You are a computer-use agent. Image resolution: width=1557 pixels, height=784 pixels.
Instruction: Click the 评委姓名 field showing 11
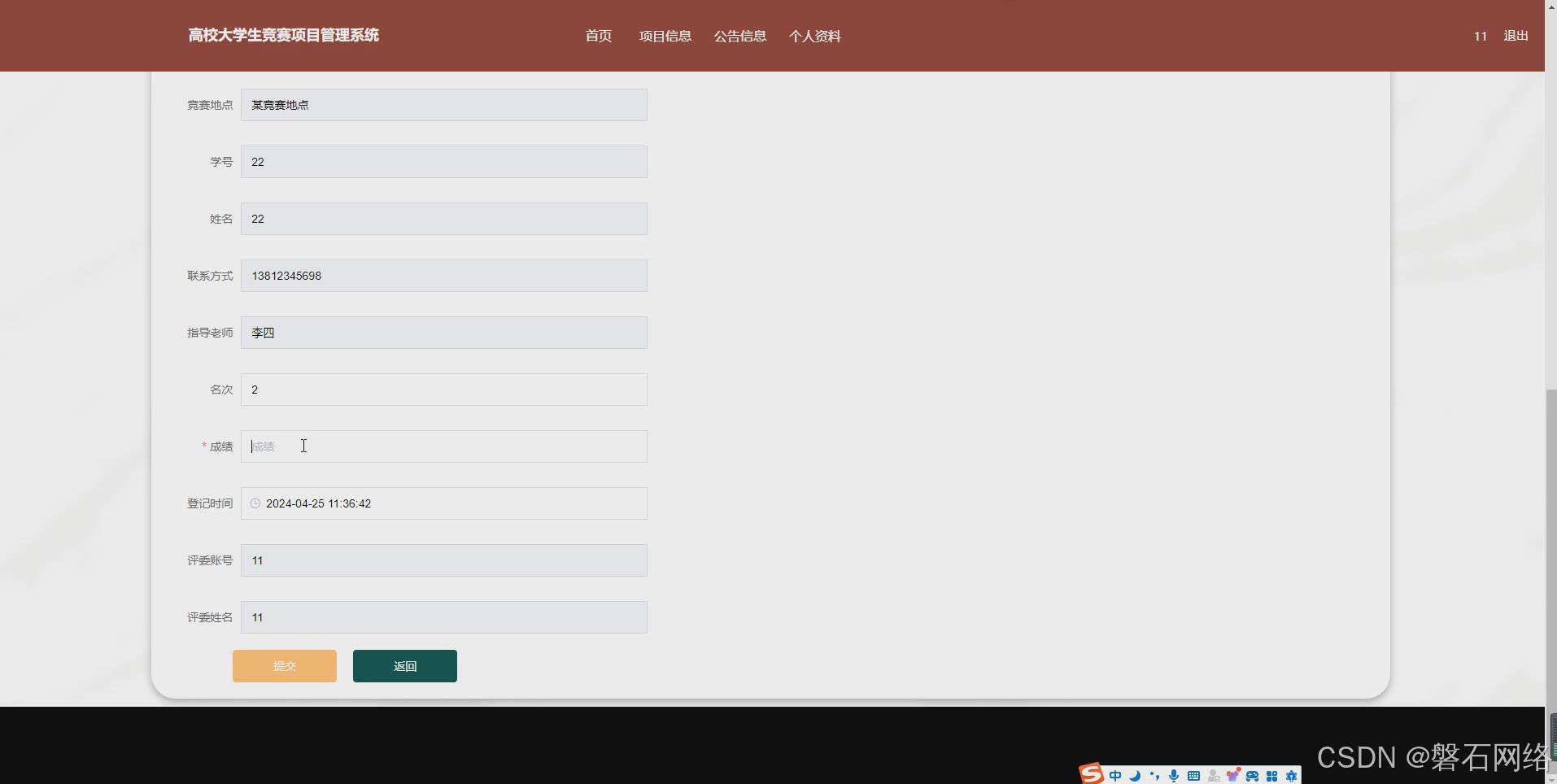(444, 617)
